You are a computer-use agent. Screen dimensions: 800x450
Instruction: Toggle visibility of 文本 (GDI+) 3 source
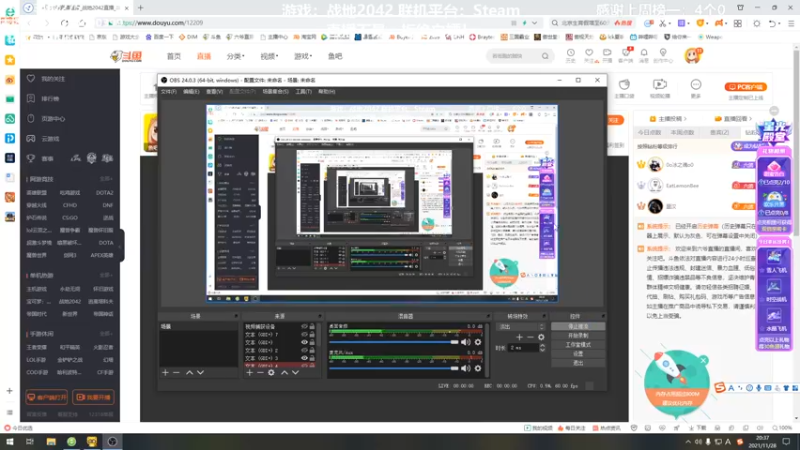(304, 358)
